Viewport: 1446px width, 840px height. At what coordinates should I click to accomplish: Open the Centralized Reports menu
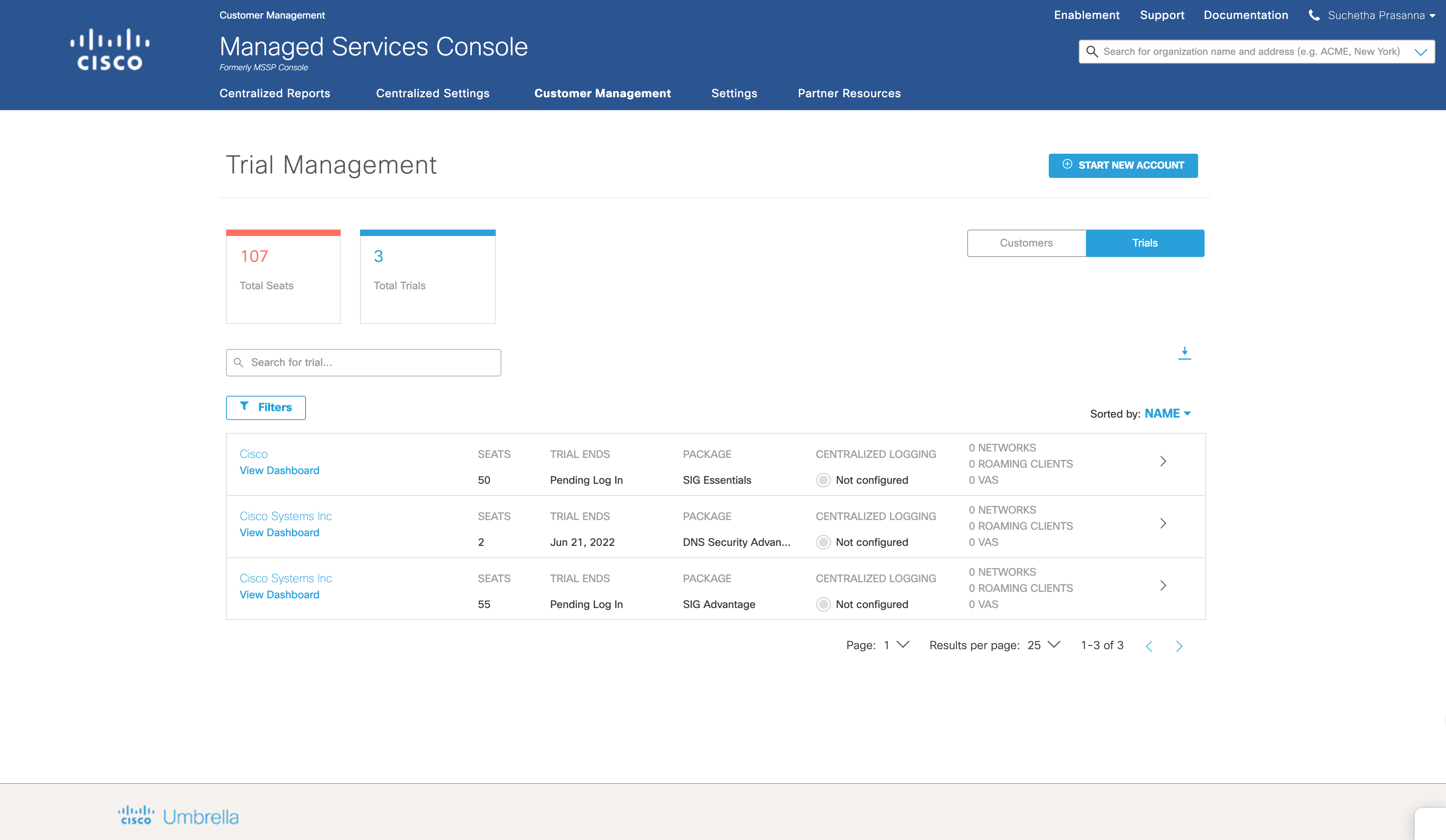274,94
